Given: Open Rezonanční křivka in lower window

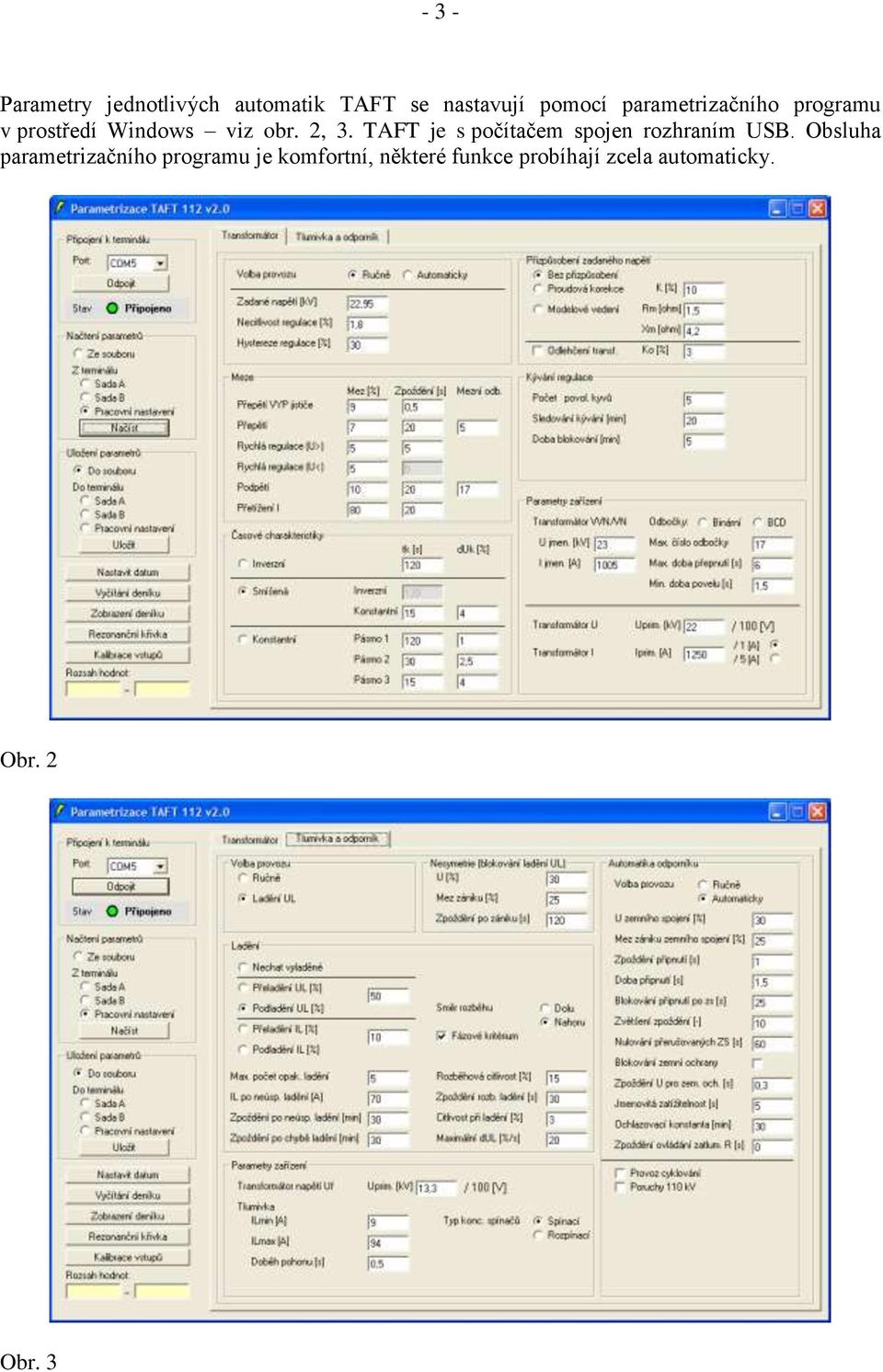Looking at the screenshot, I should pos(128,1237).
